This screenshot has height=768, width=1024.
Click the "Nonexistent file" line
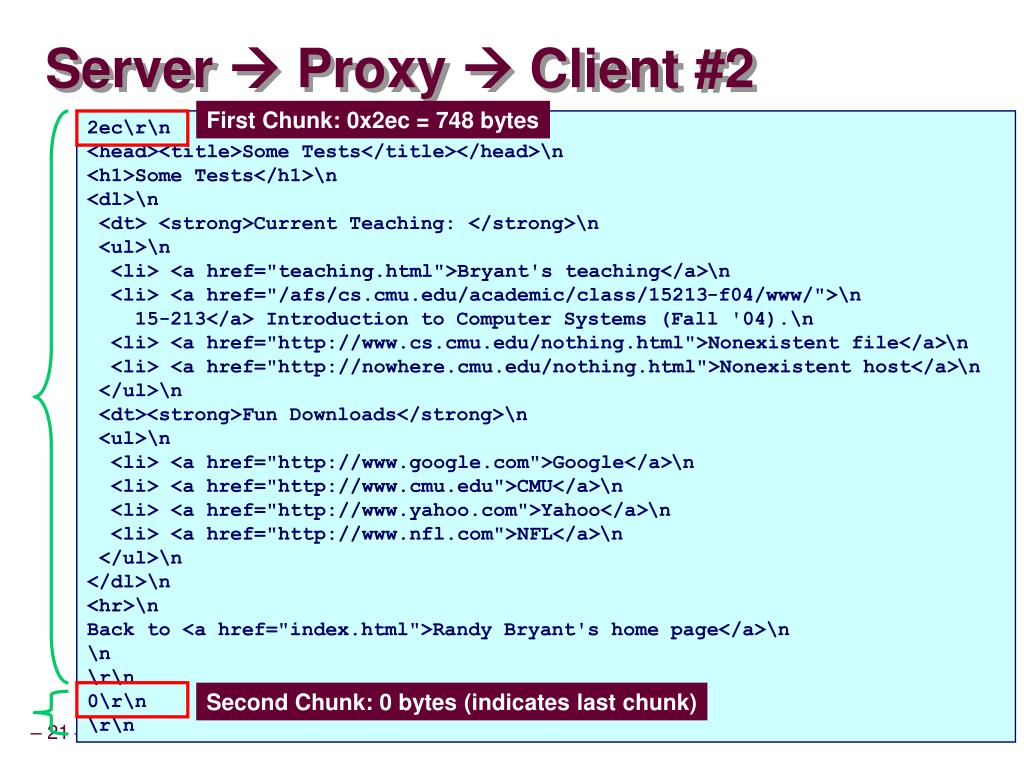pos(539,343)
